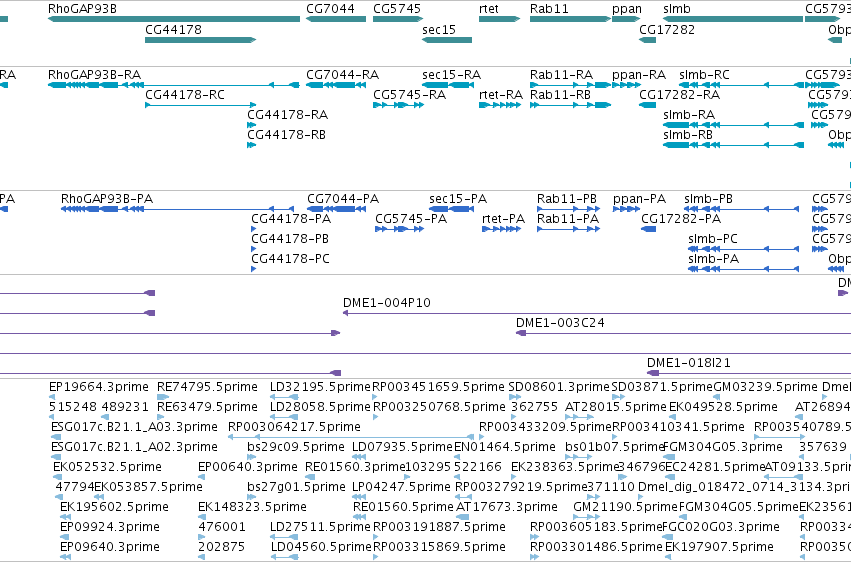Select the EK052532.5prime EST
The height and width of the screenshot is (562, 851).
pyautogui.click(x=58, y=477)
